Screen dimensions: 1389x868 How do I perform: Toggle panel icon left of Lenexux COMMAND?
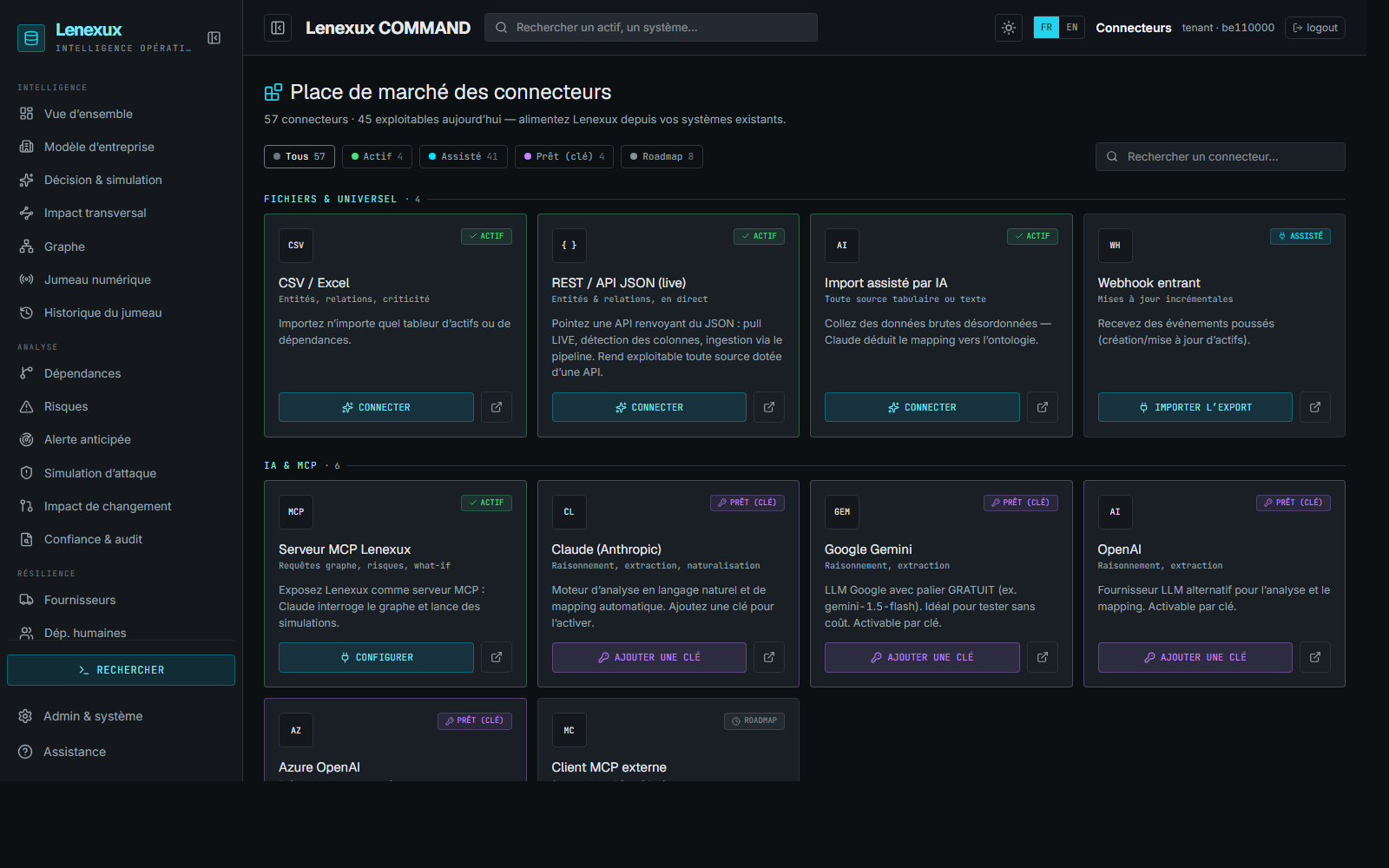278,28
